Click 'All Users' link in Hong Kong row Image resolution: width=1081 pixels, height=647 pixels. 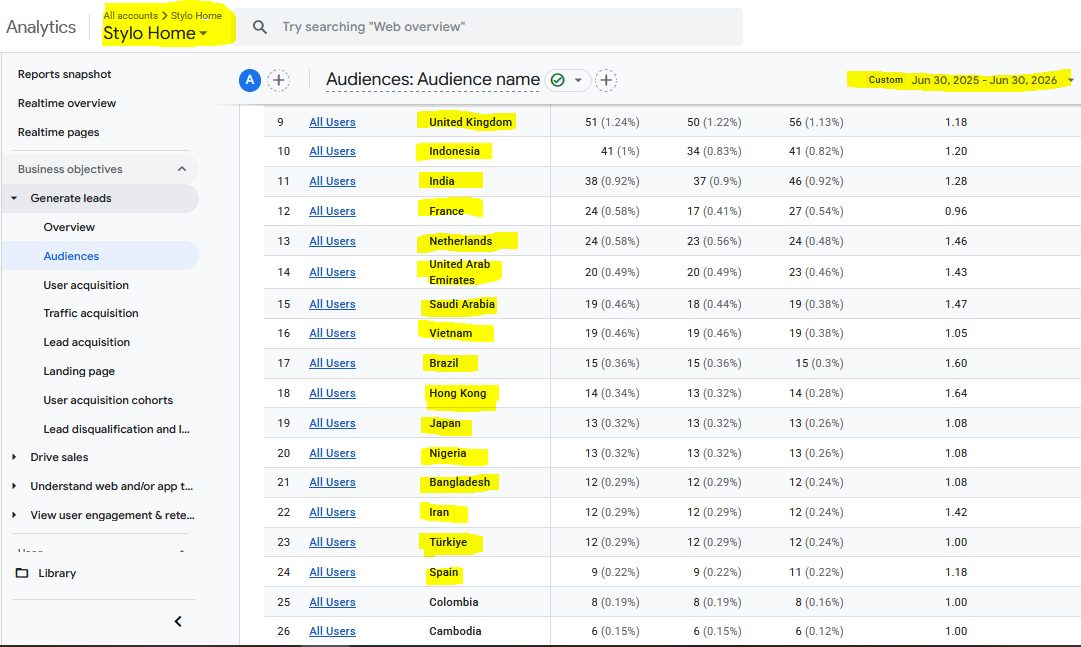(332, 393)
